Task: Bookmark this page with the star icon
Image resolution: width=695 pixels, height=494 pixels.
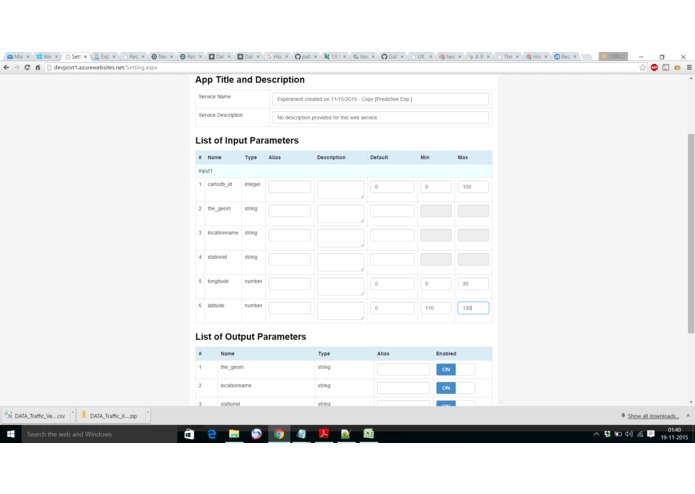Action: tap(643, 67)
